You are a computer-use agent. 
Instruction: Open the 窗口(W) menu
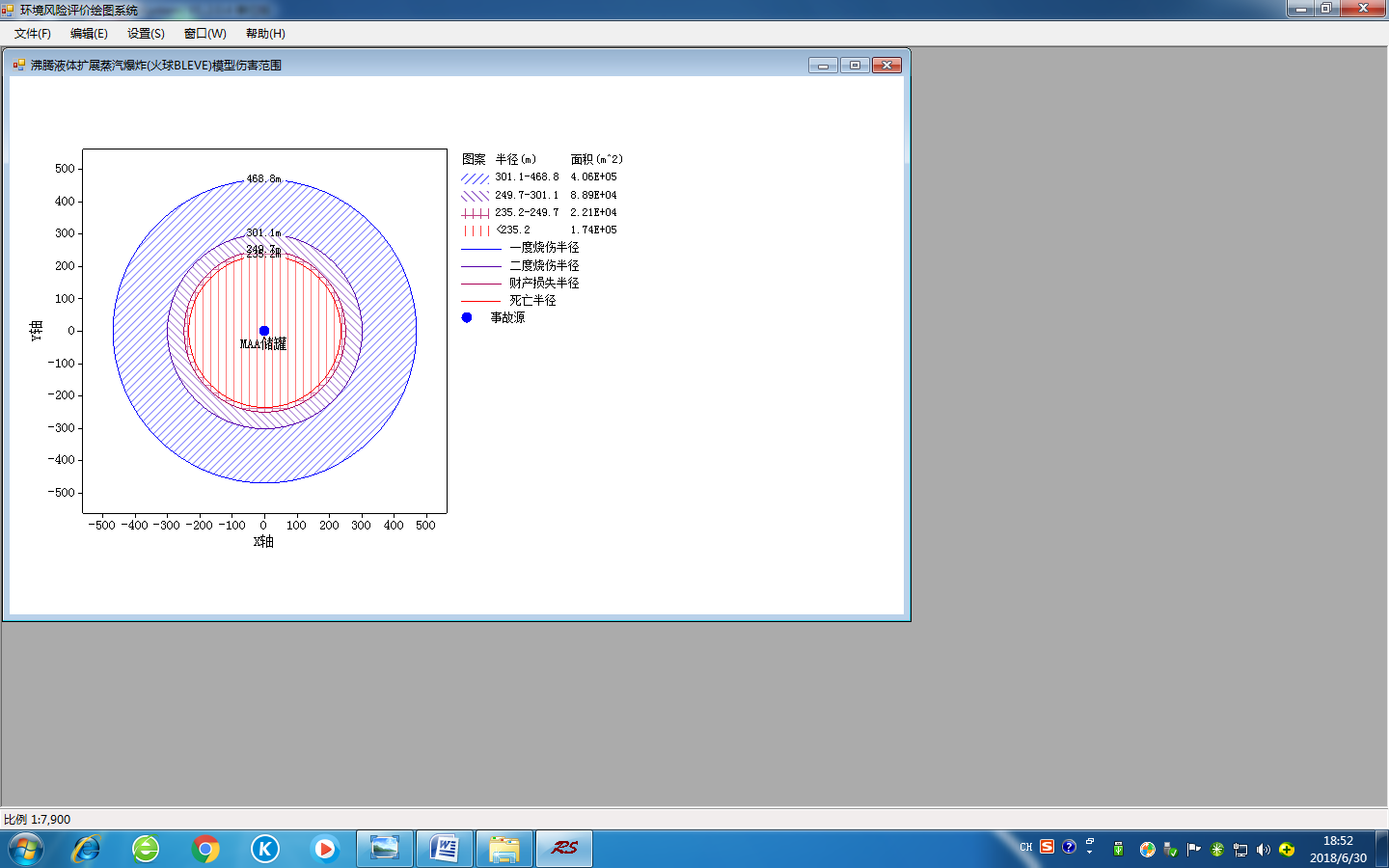pos(204,34)
